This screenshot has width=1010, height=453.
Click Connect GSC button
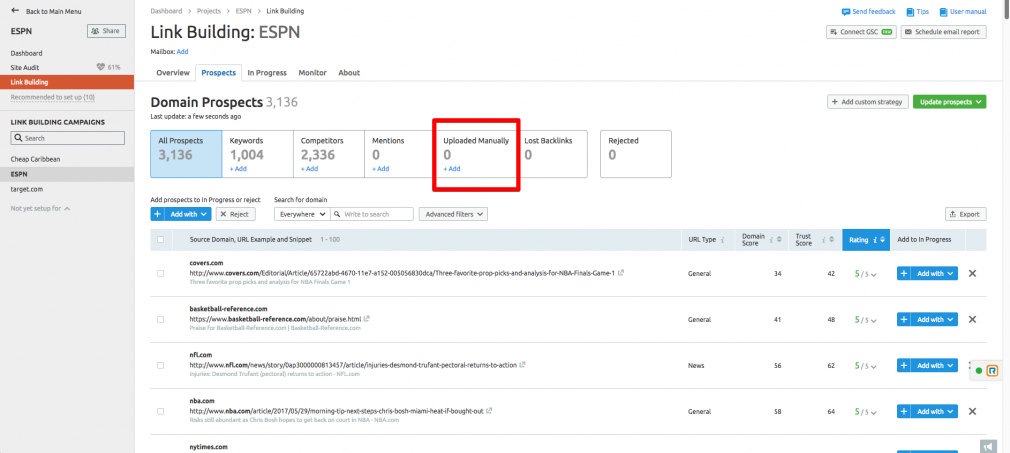(x=862, y=32)
